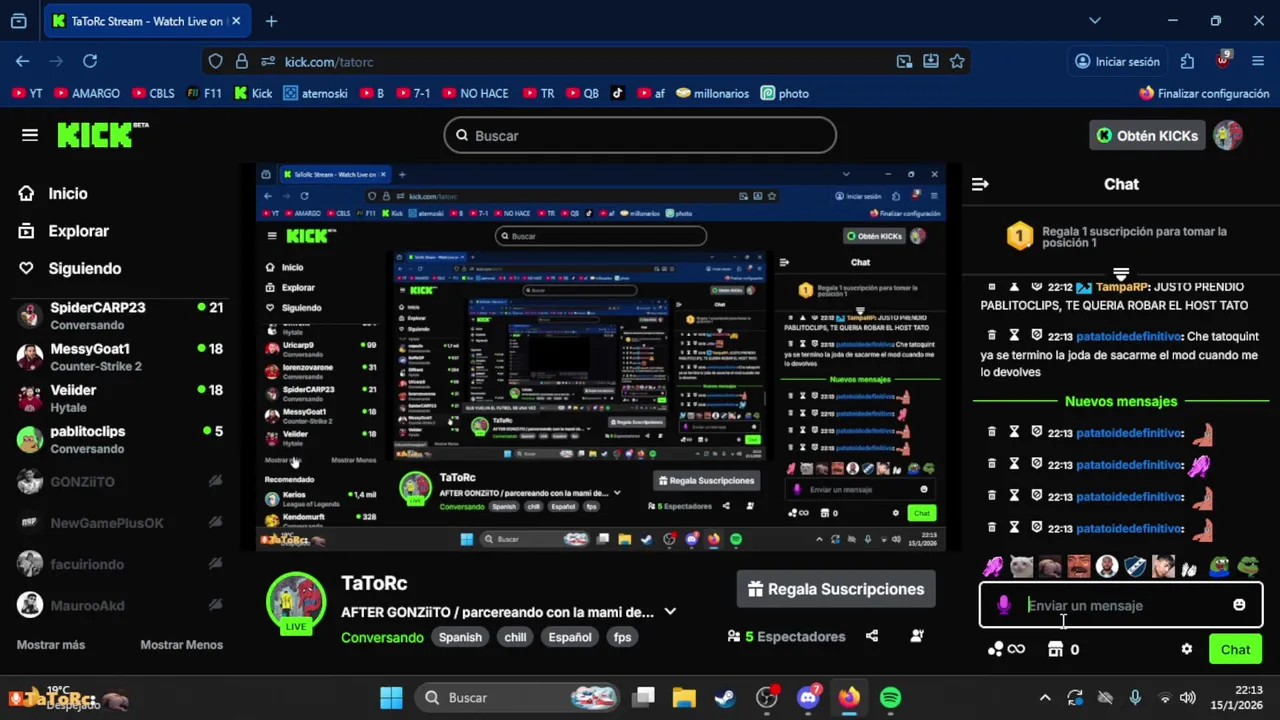
Task: Open Steam from the taskbar
Action: 725,697
